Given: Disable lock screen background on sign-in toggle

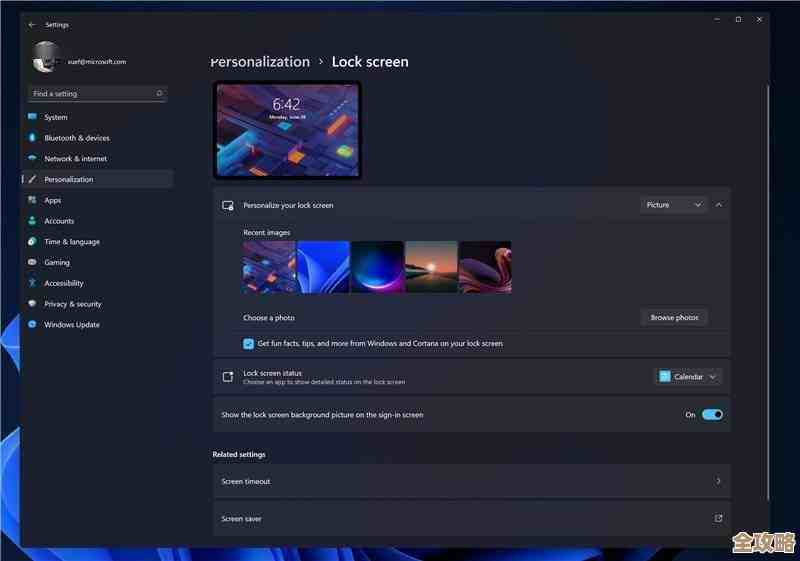Looking at the screenshot, I should tap(712, 414).
